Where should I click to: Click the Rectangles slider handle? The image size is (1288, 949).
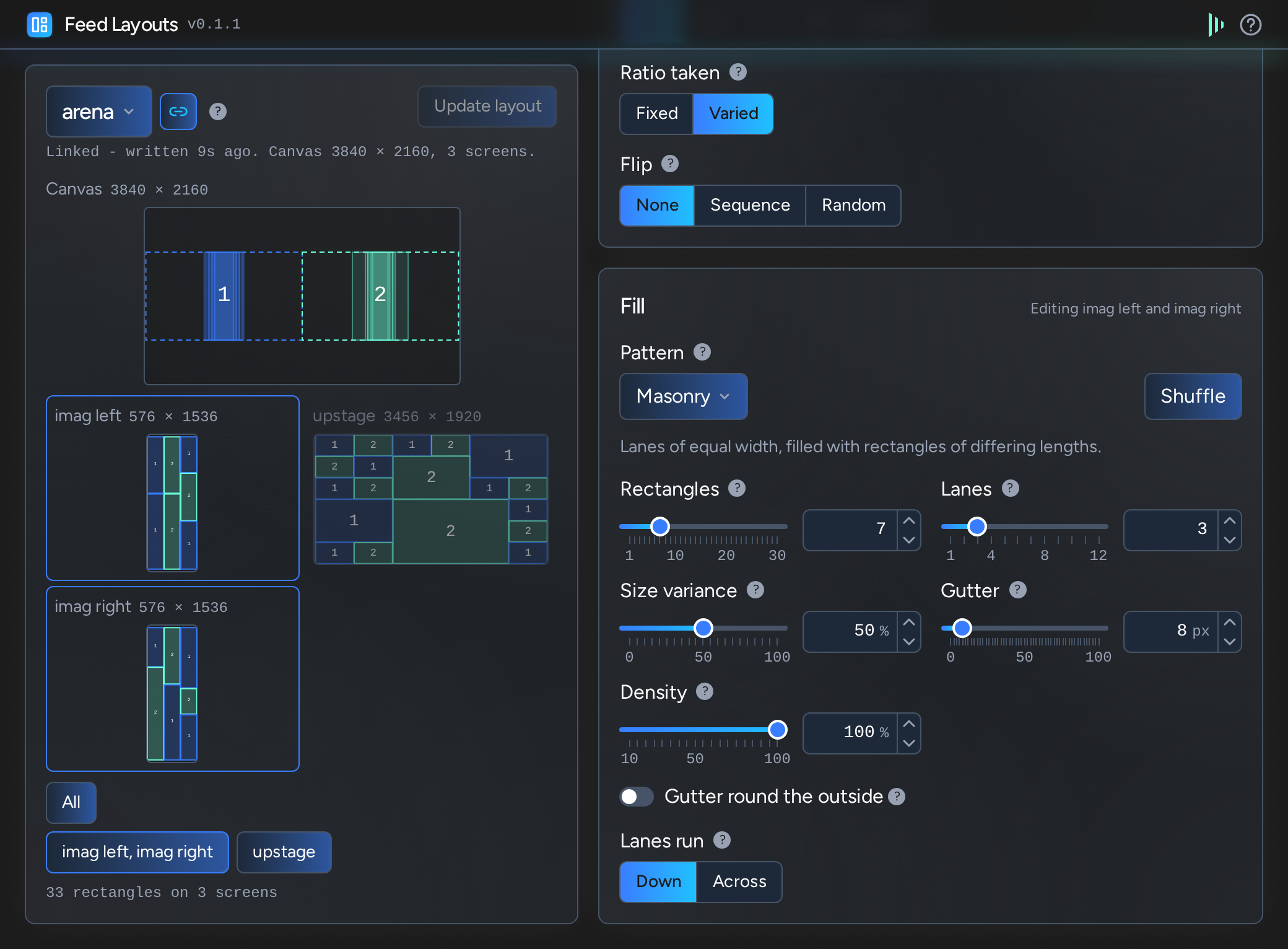(x=660, y=527)
